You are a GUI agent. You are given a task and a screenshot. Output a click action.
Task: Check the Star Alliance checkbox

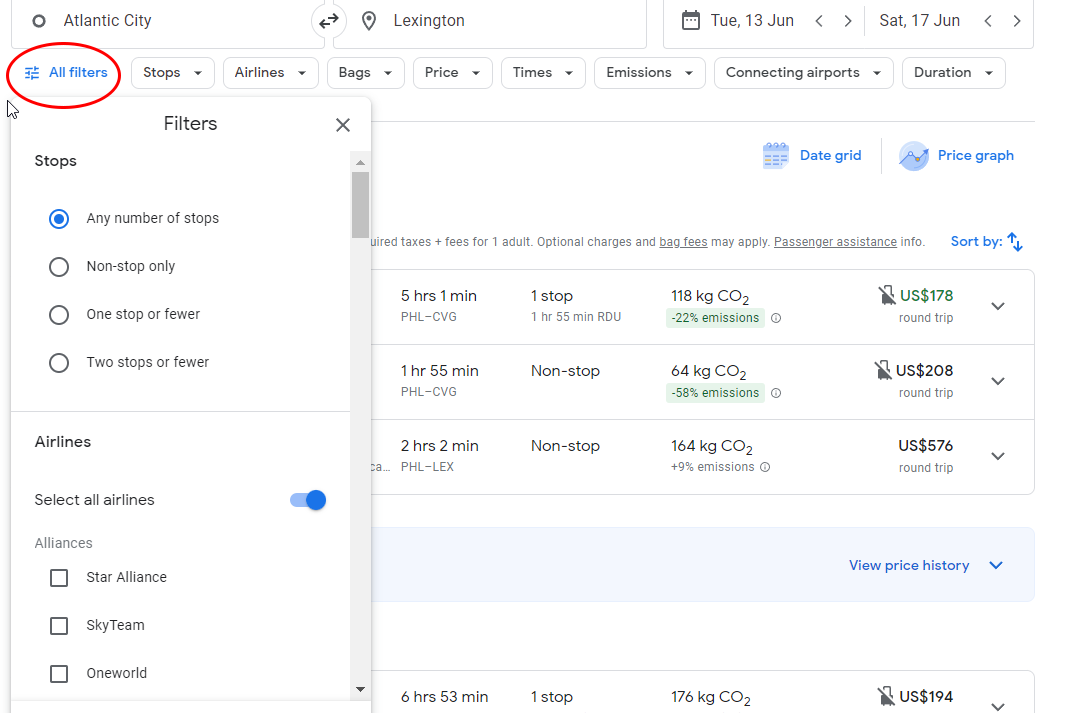click(59, 578)
